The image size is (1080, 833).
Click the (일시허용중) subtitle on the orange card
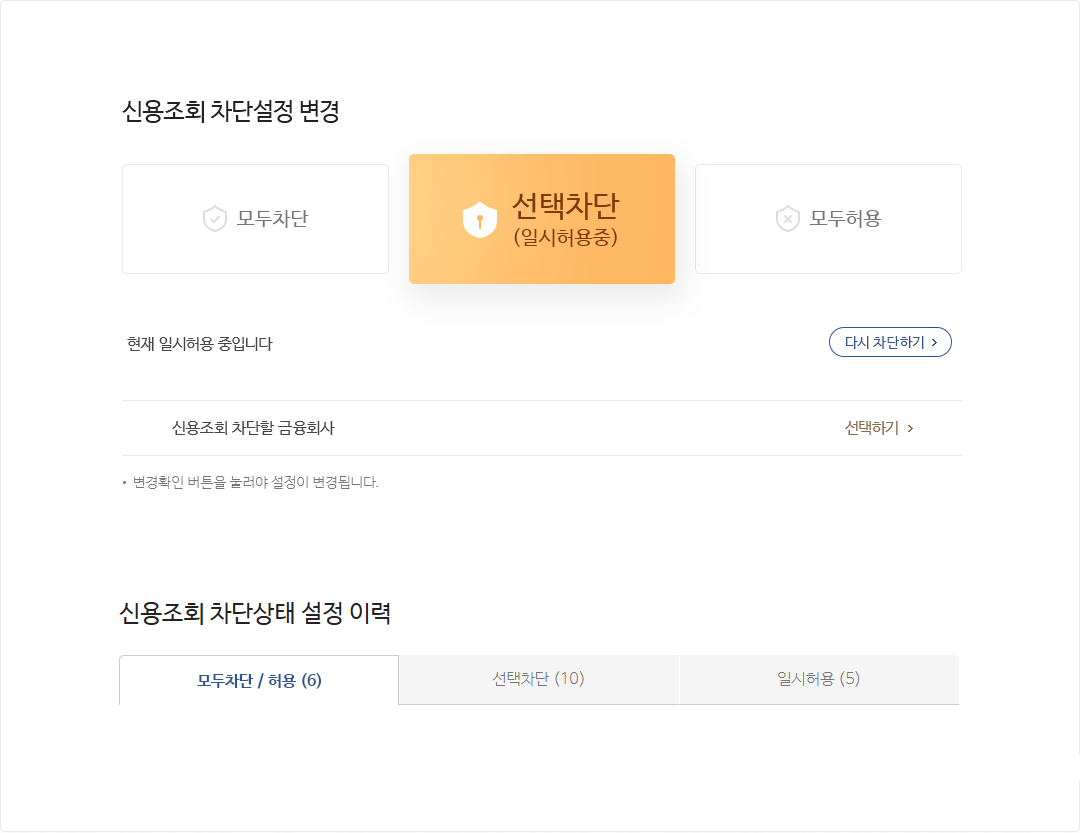tap(565, 238)
